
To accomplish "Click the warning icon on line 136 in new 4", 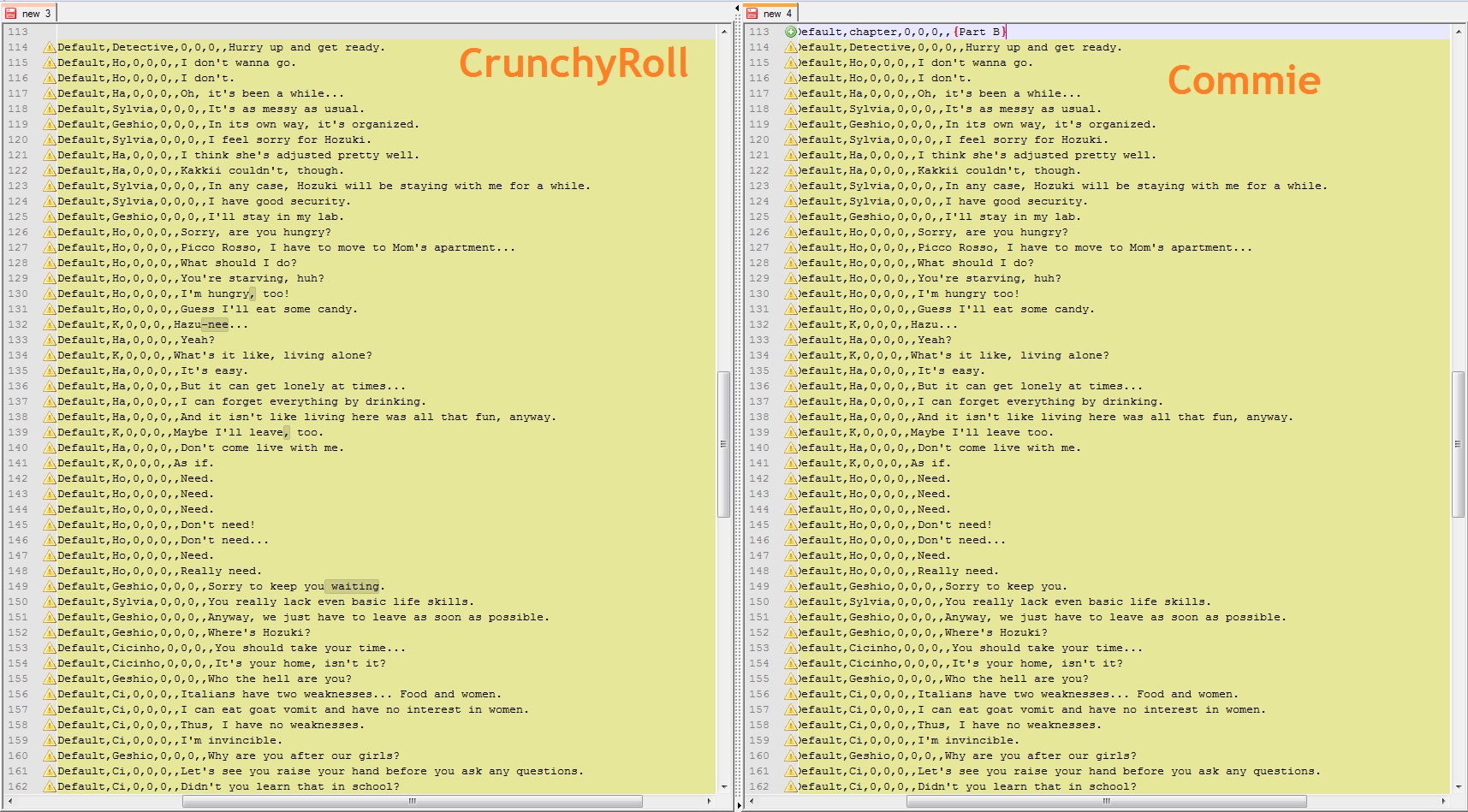I will click(x=791, y=386).
